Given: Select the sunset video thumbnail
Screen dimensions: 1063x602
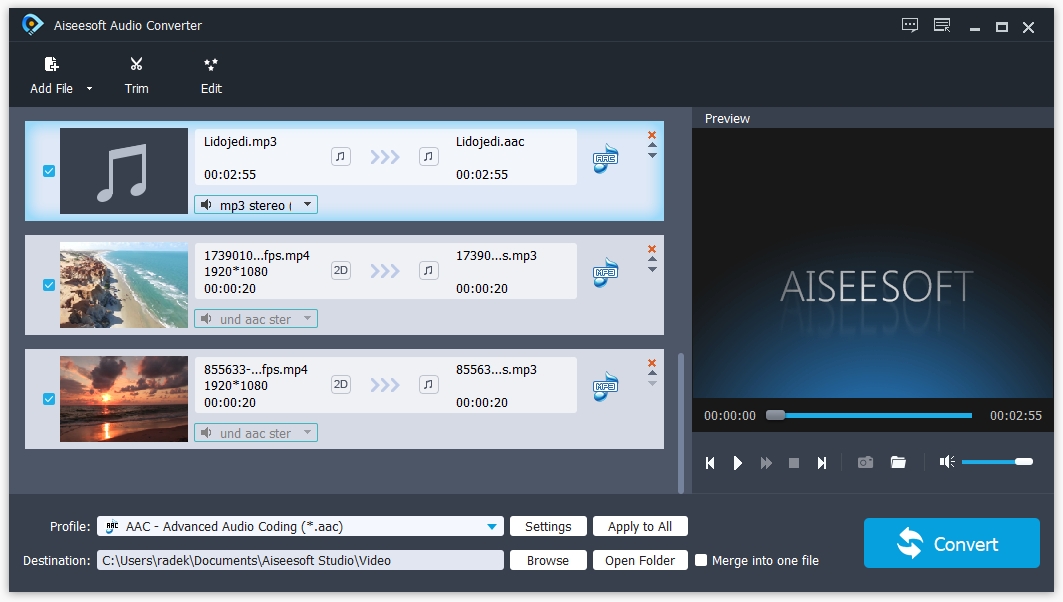Looking at the screenshot, I should 123,399.
